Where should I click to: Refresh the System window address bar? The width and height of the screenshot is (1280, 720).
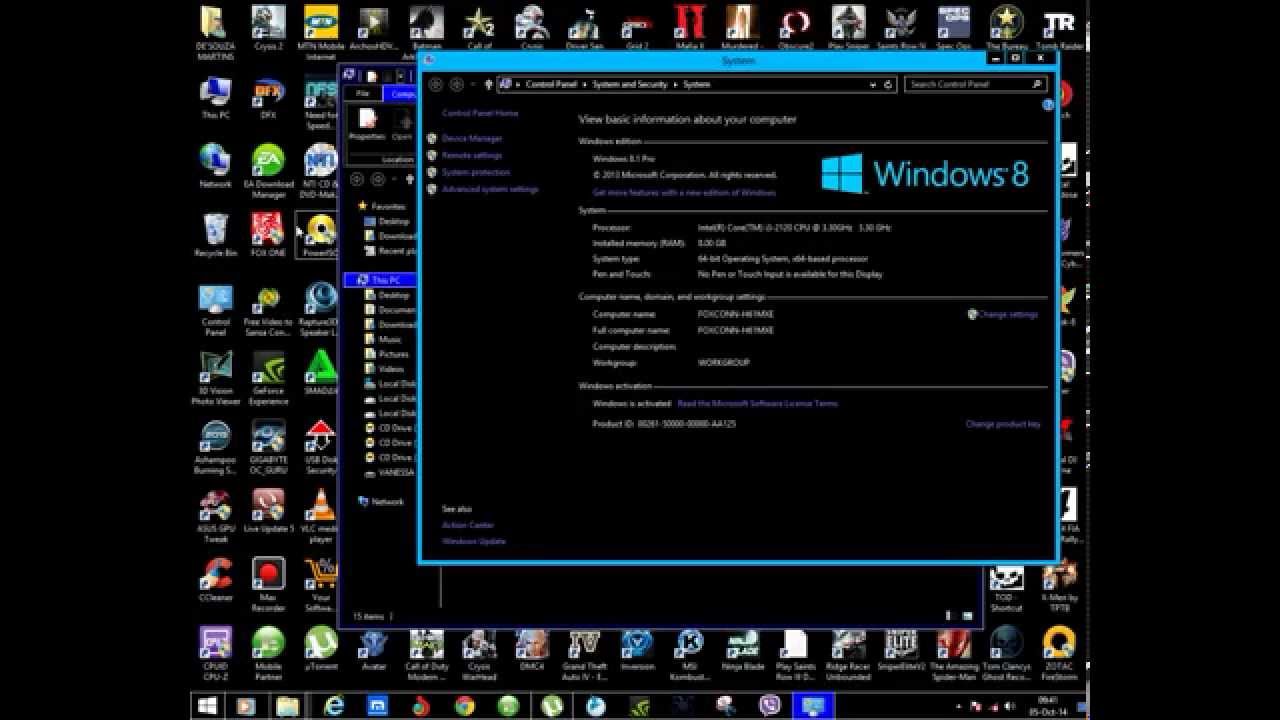click(x=888, y=85)
